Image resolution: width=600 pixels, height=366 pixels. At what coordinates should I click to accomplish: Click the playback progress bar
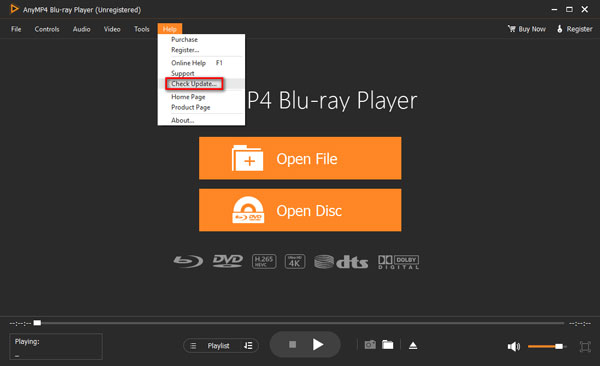300,323
